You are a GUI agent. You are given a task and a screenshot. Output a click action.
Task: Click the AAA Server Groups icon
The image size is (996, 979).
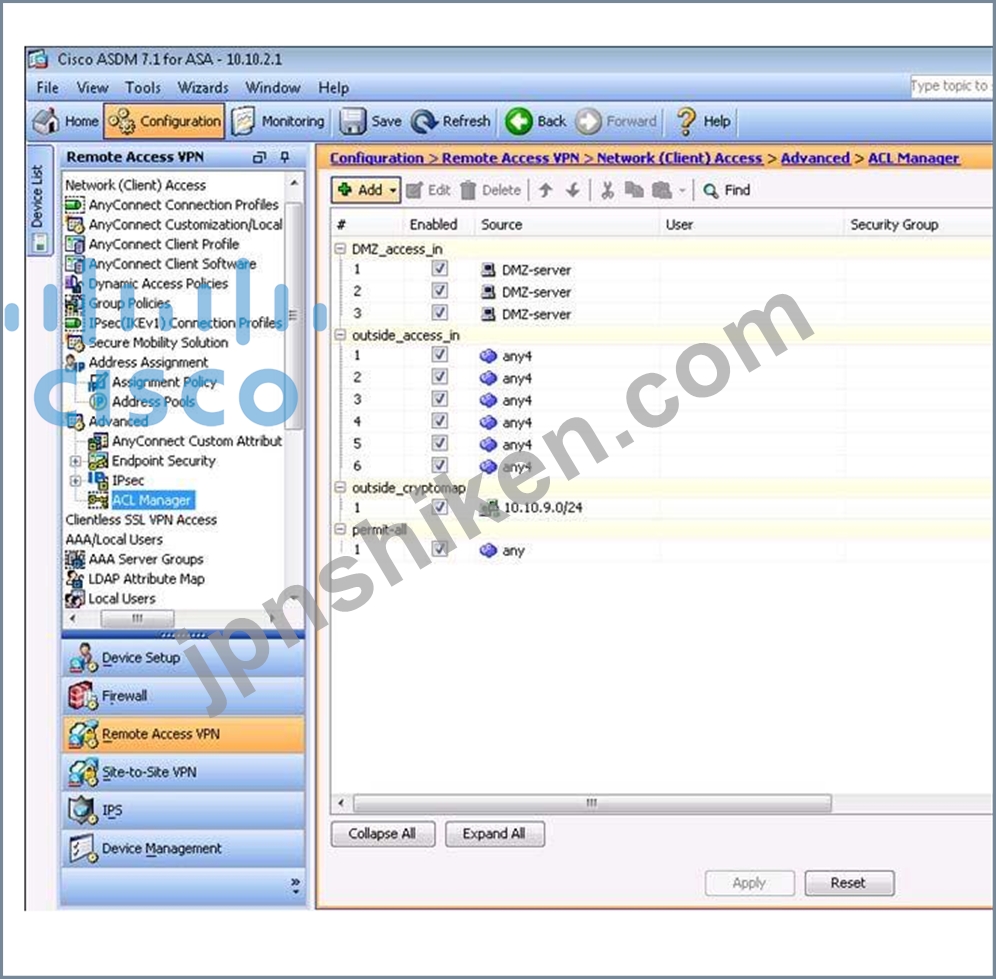coord(74,559)
